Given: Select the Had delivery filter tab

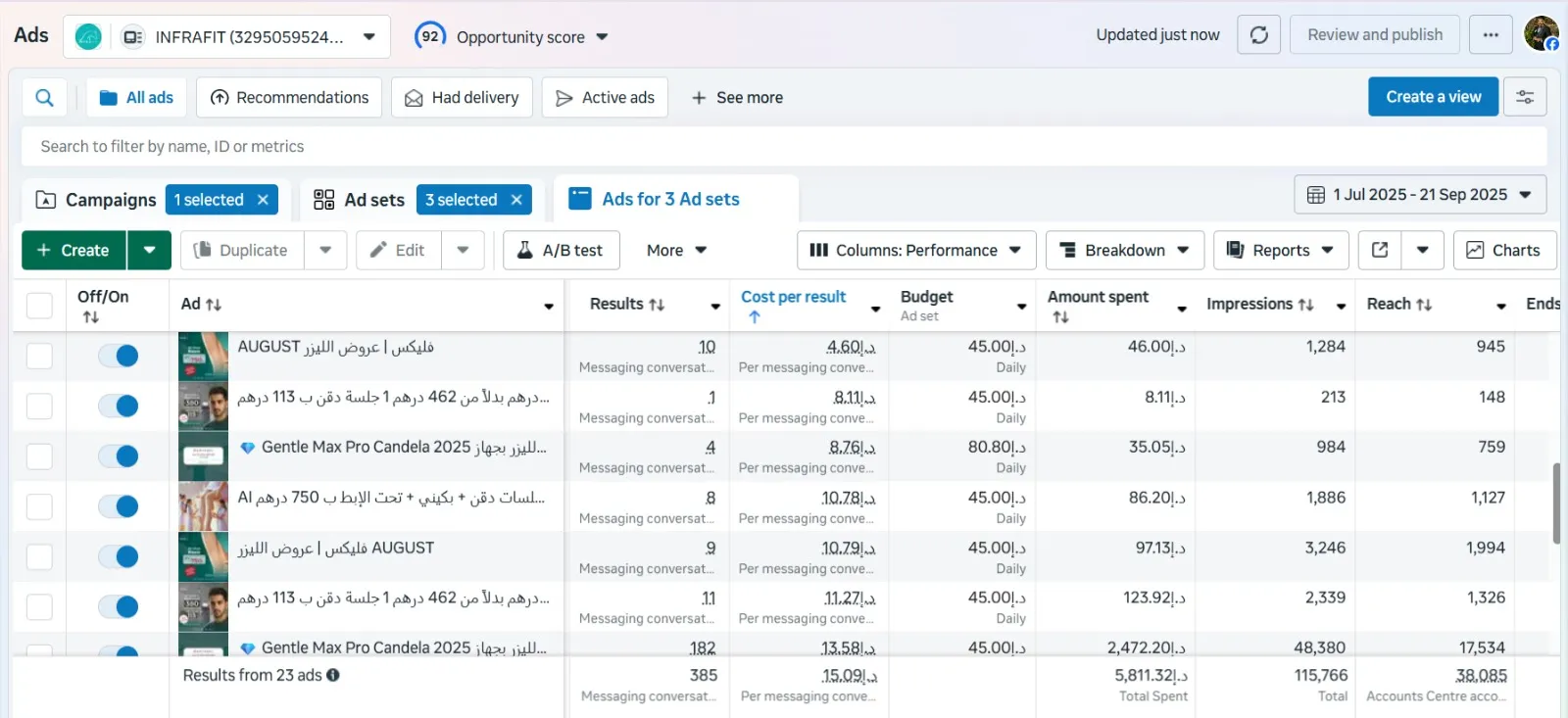Looking at the screenshot, I should pyautogui.click(x=462, y=98).
